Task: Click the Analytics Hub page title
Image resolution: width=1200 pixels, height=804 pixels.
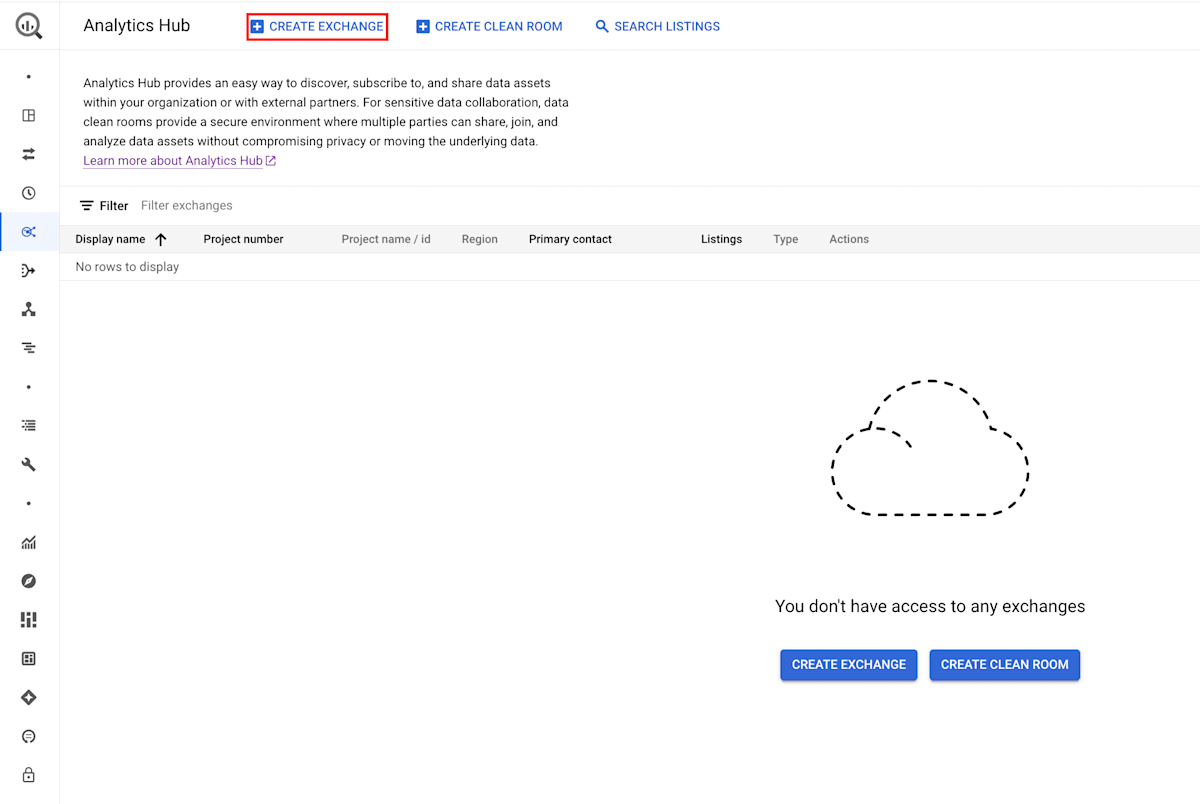Action: pos(137,26)
